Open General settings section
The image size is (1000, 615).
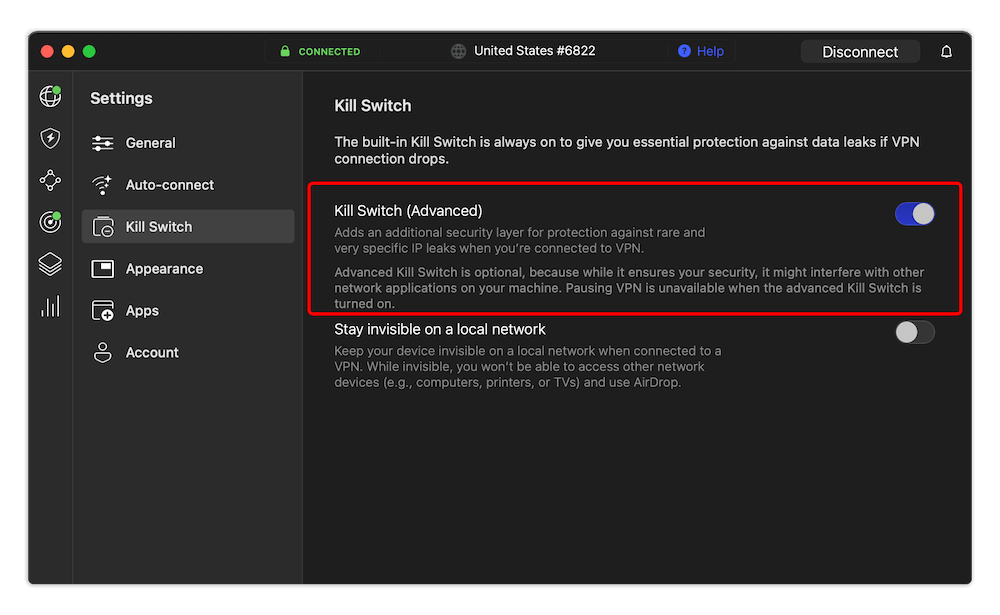click(x=188, y=143)
